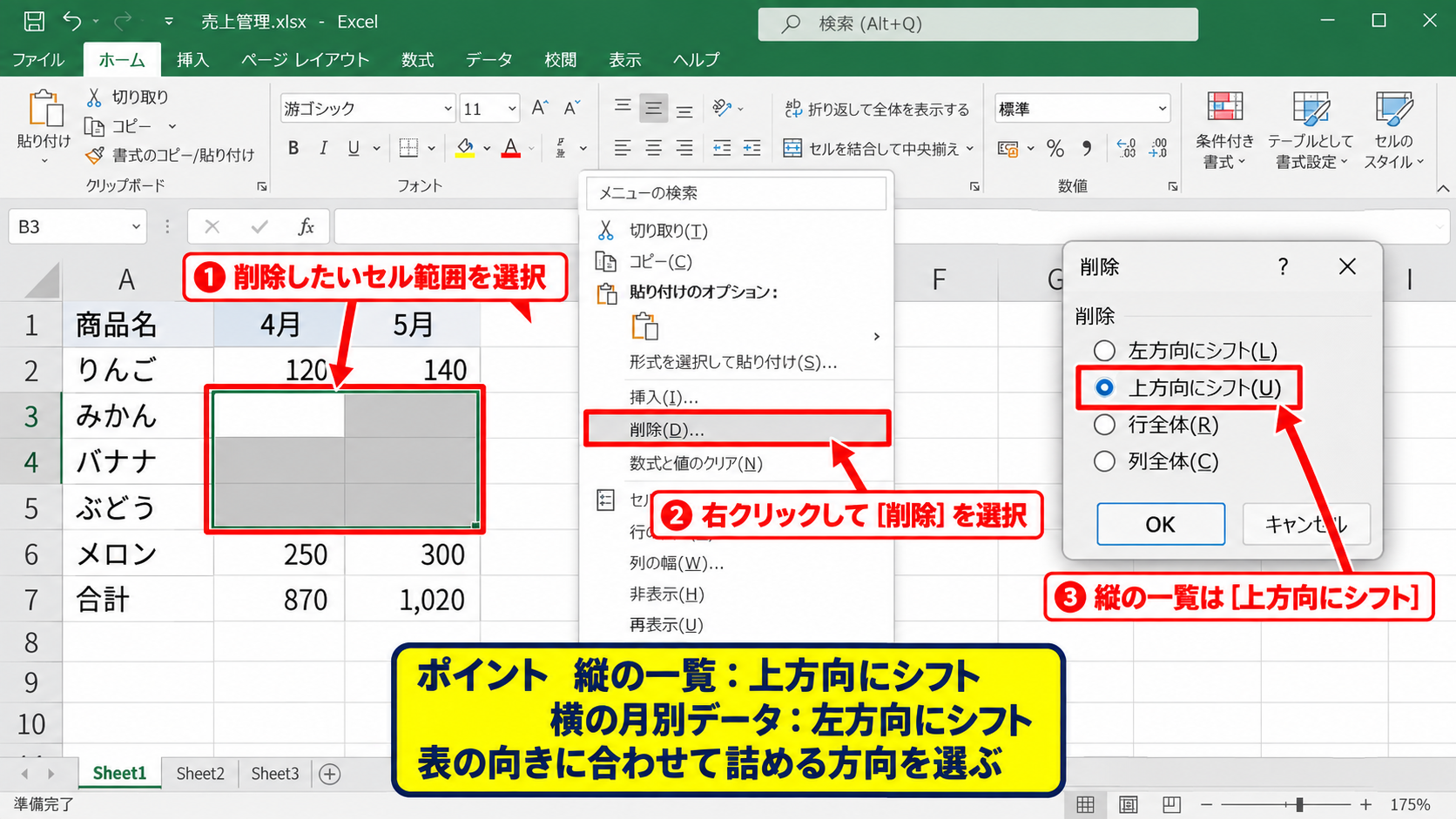
Task: Choose 削除(D)... in context menu
Action: [x=737, y=430]
